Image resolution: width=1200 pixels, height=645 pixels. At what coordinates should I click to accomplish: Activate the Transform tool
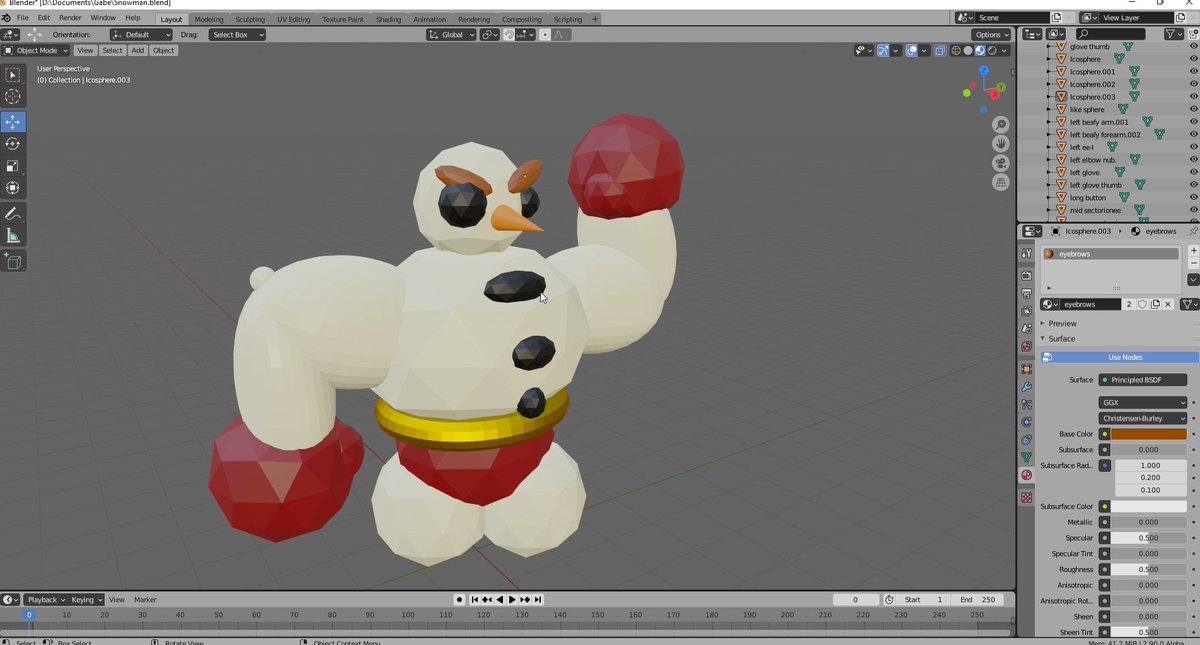[13, 188]
